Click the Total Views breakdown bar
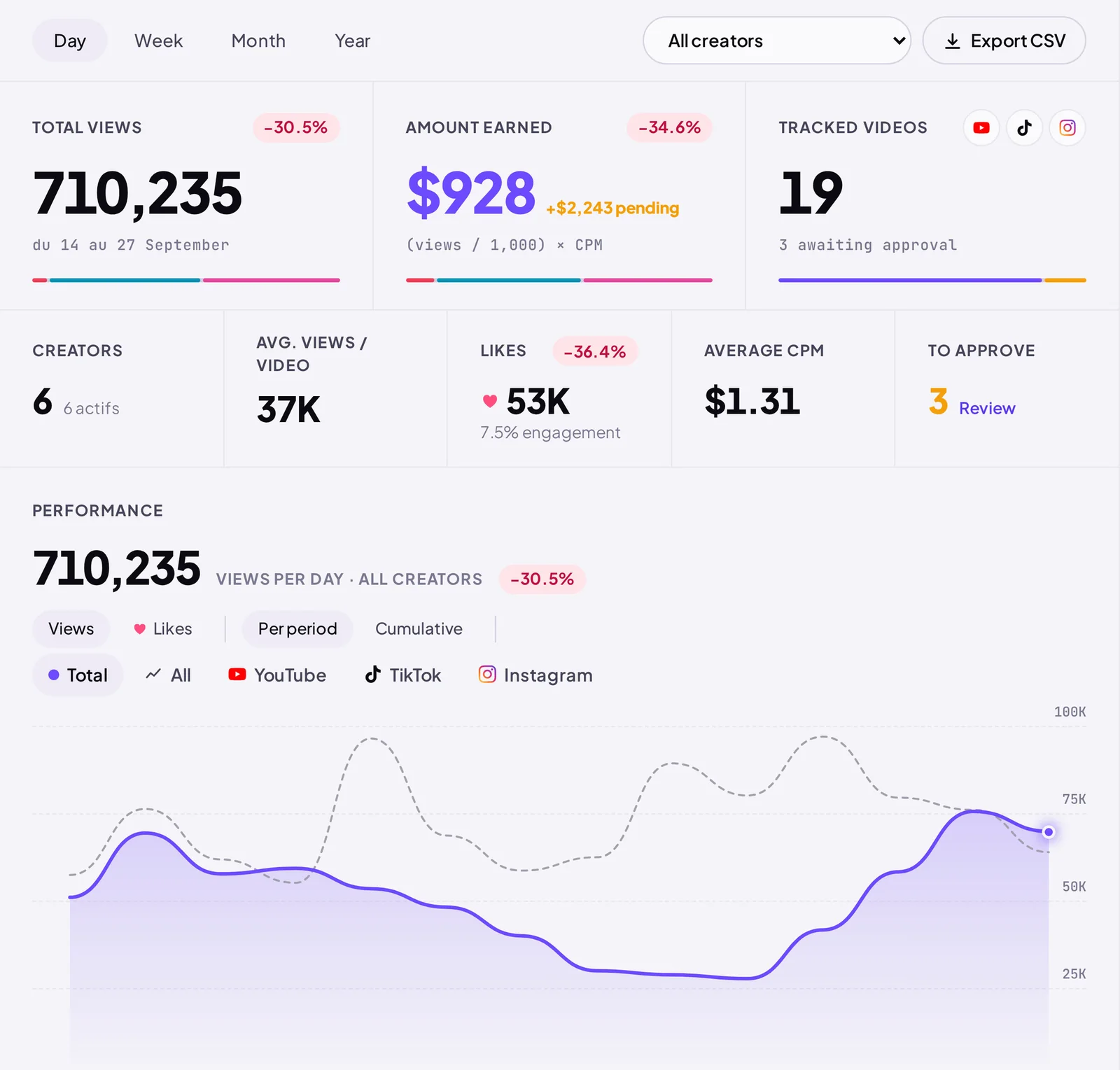 click(x=186, y=280)
